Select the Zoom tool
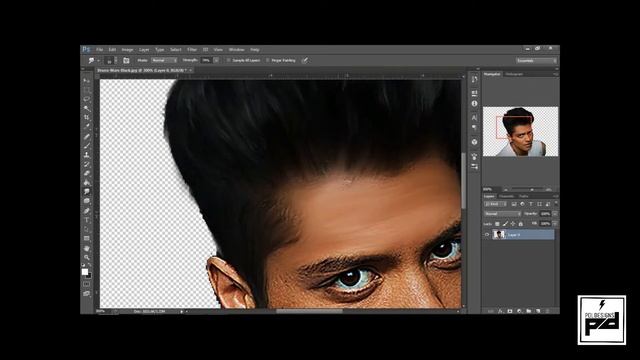The width and height of the screenshot is (640, 360). point(87,258)
